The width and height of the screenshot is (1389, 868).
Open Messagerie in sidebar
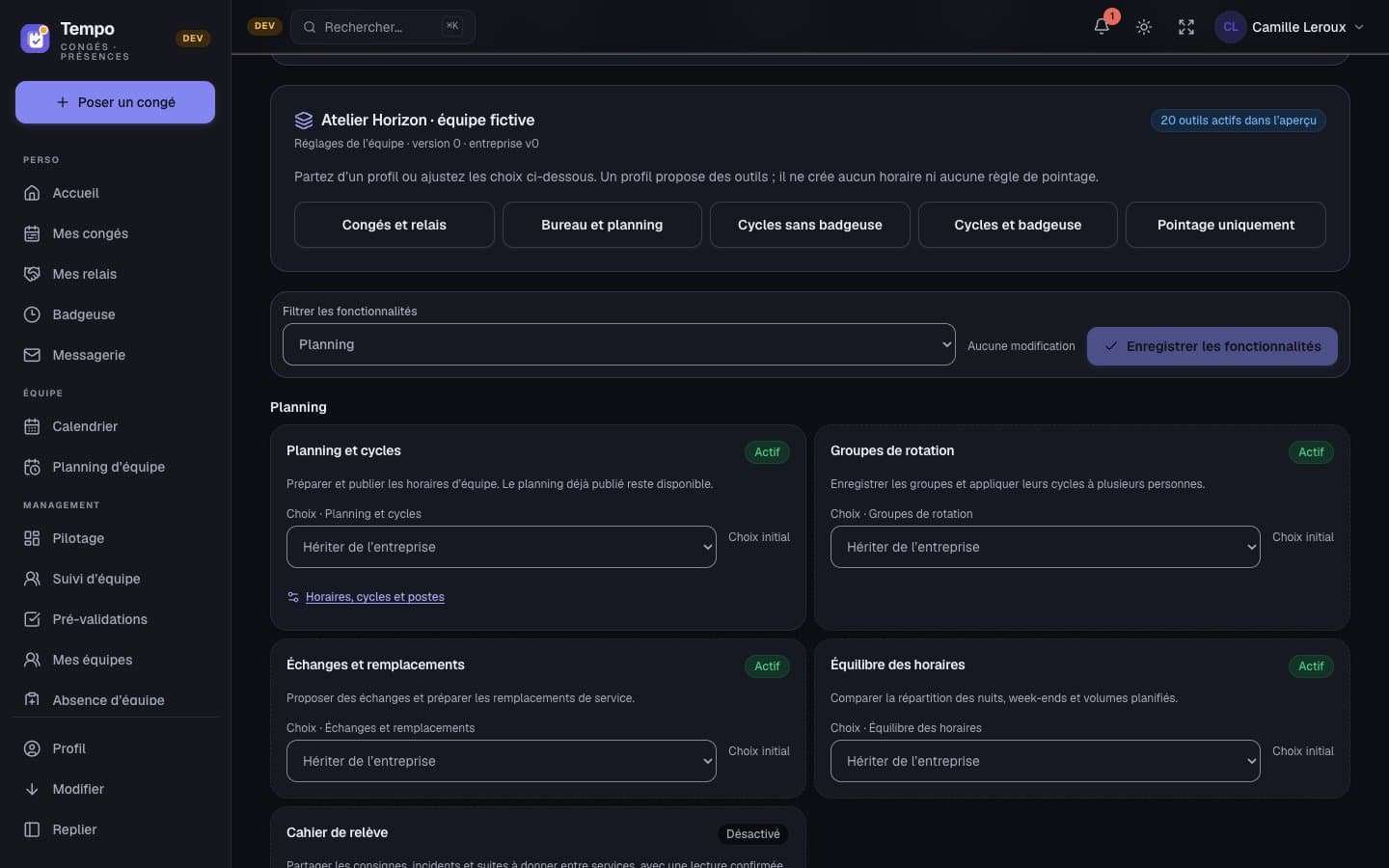(115, 355)
